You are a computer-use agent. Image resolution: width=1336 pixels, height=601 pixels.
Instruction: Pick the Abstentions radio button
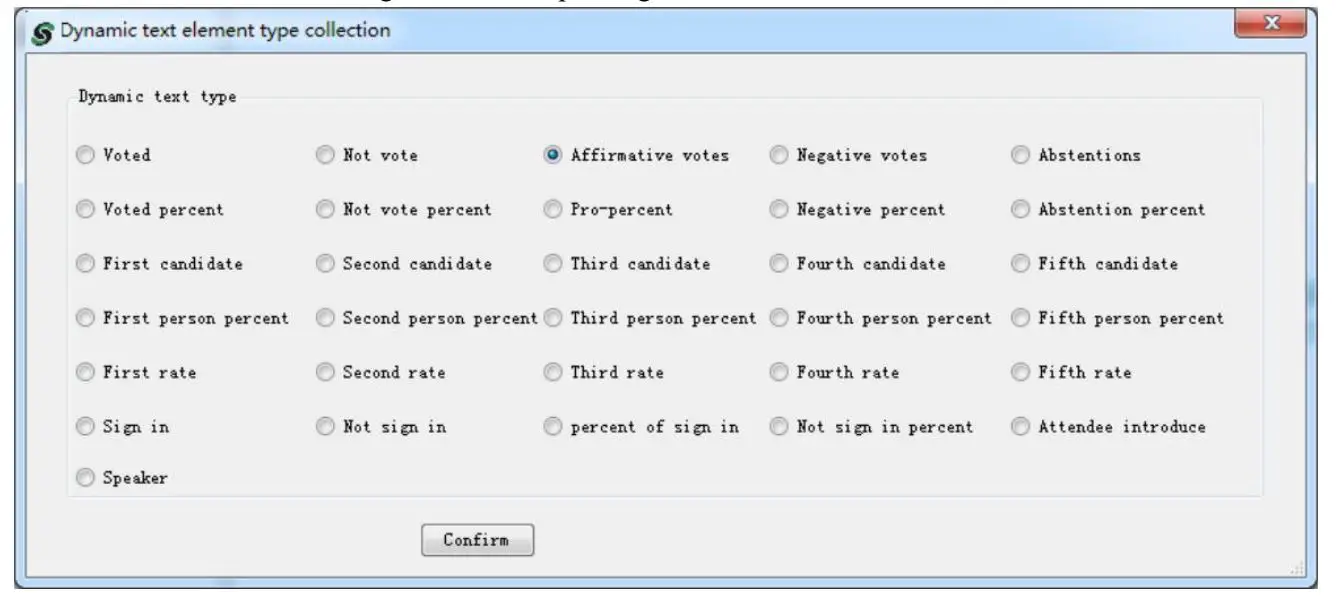[1020, 155]
